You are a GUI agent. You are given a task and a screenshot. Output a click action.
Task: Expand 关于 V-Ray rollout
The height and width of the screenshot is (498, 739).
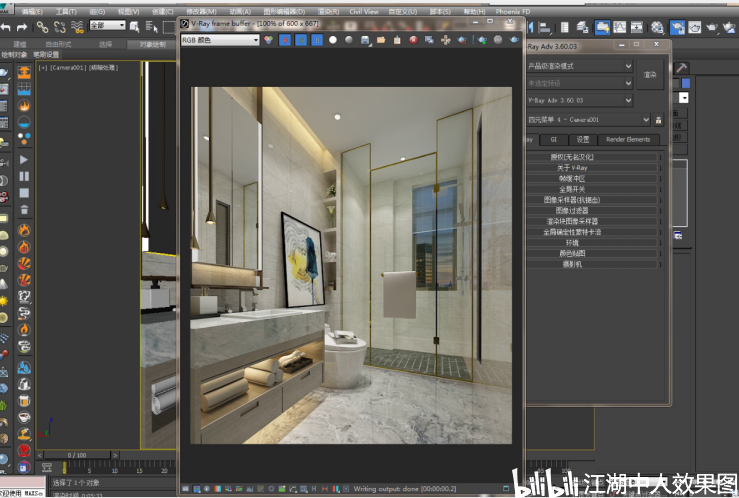592,168
